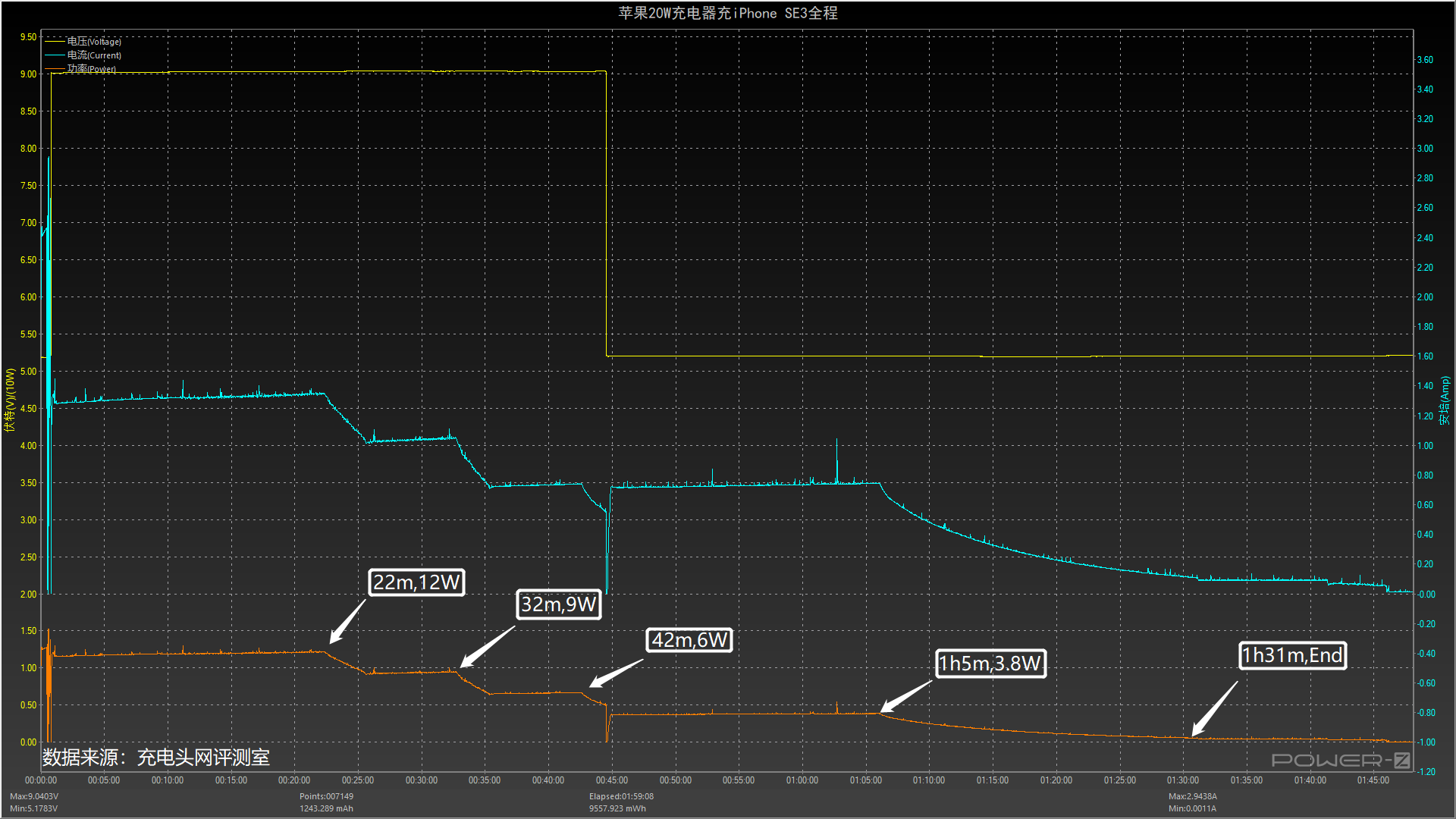Click the voltage drop edge near 00:45:00
This screenshot has height=819, width=1456.
(607, 214)
